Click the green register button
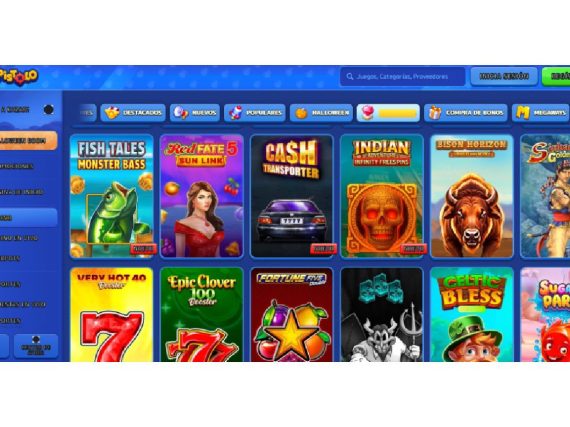The image size is (570, 427). pyautogui.click(x=556, y=76)
